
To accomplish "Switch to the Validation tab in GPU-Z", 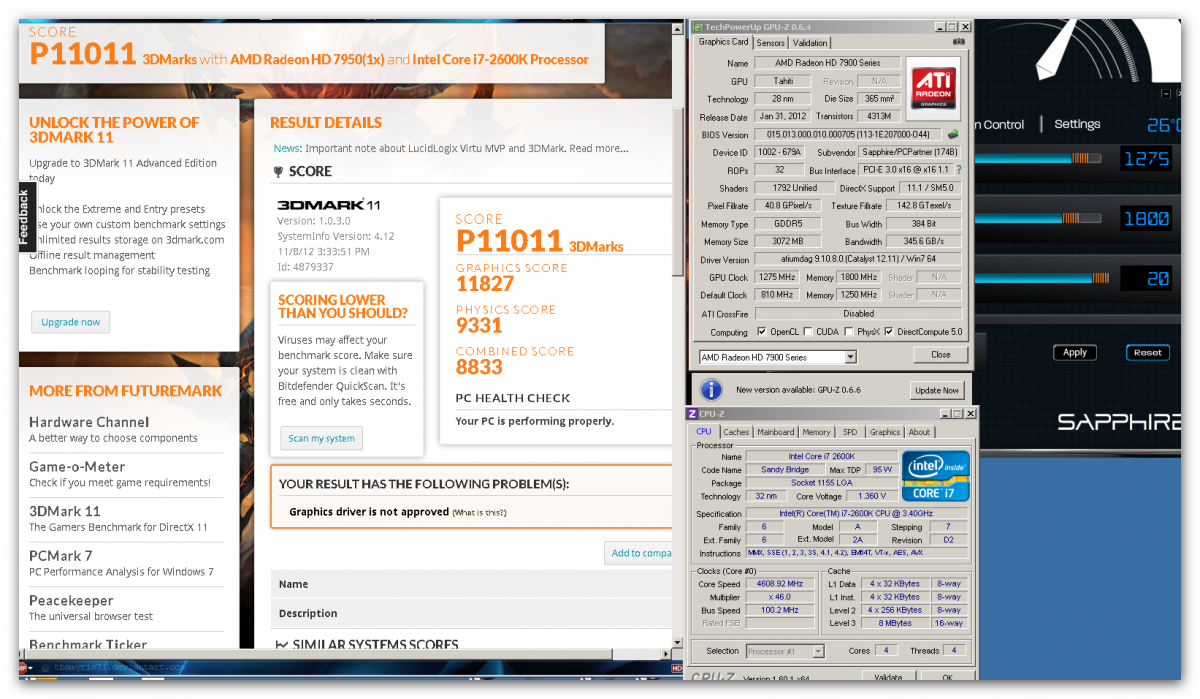I will coord(810,43).
